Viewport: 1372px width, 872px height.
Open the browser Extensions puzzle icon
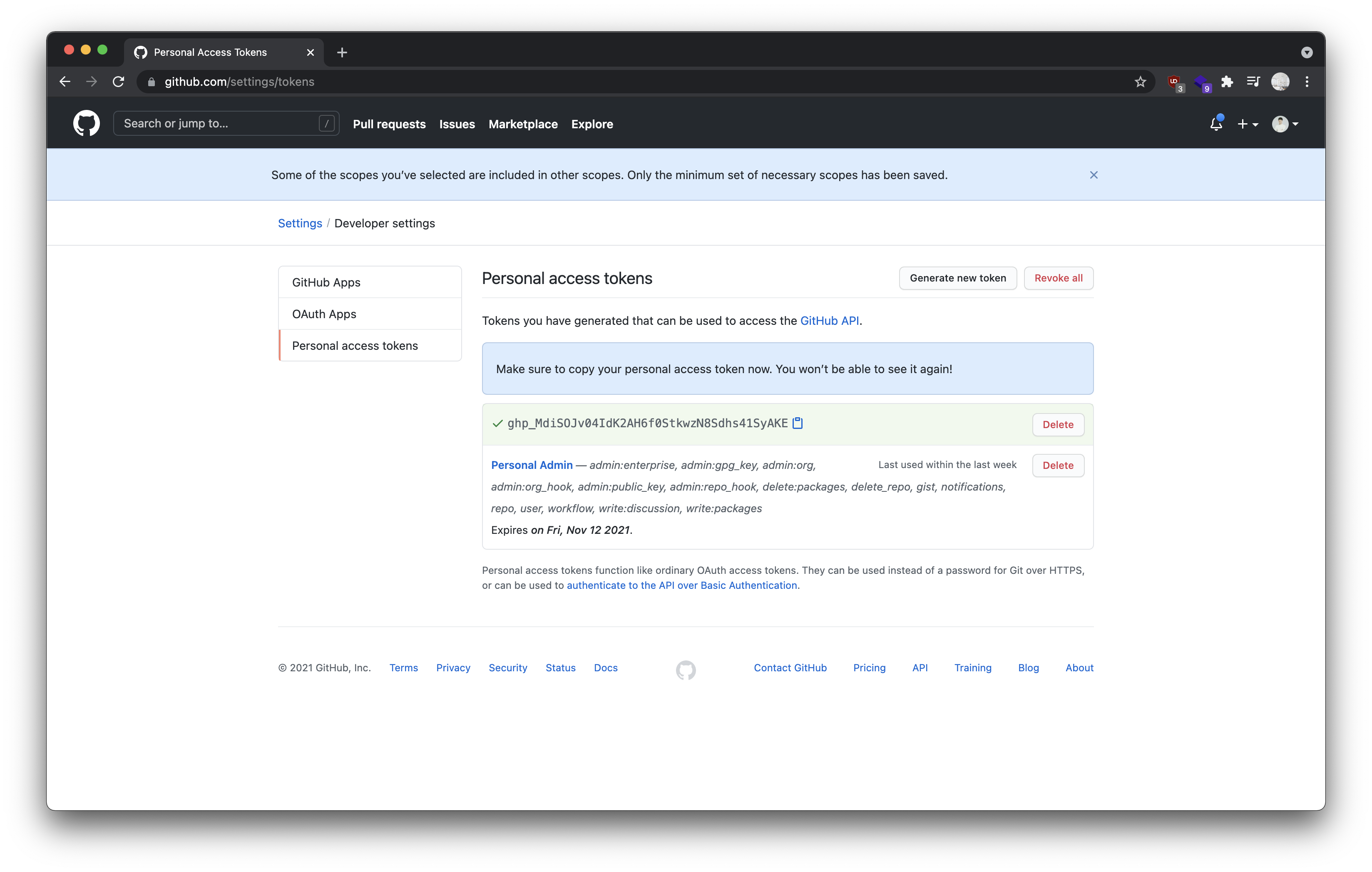(x=1227, y=82)
